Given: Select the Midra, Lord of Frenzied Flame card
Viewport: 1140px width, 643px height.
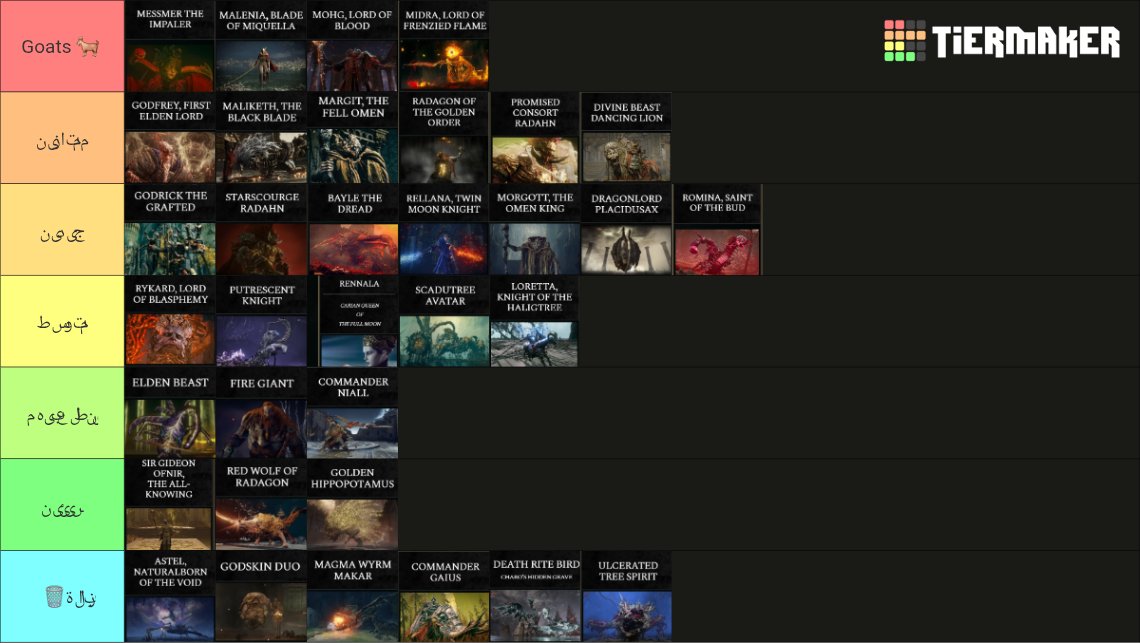Looking at the screenshot, I should click(444, 46).
